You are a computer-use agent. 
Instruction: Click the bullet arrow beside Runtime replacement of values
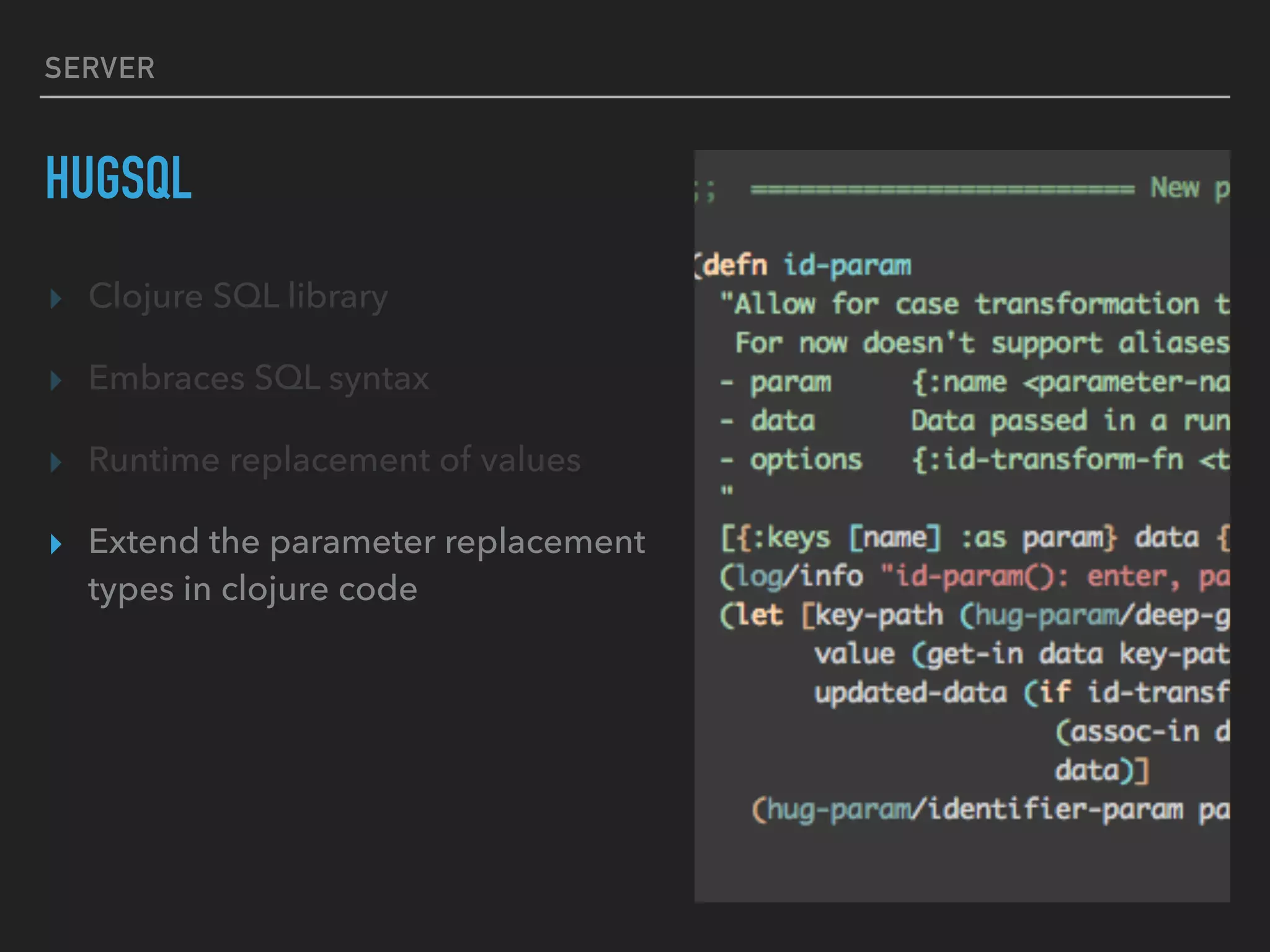[56, 462]
